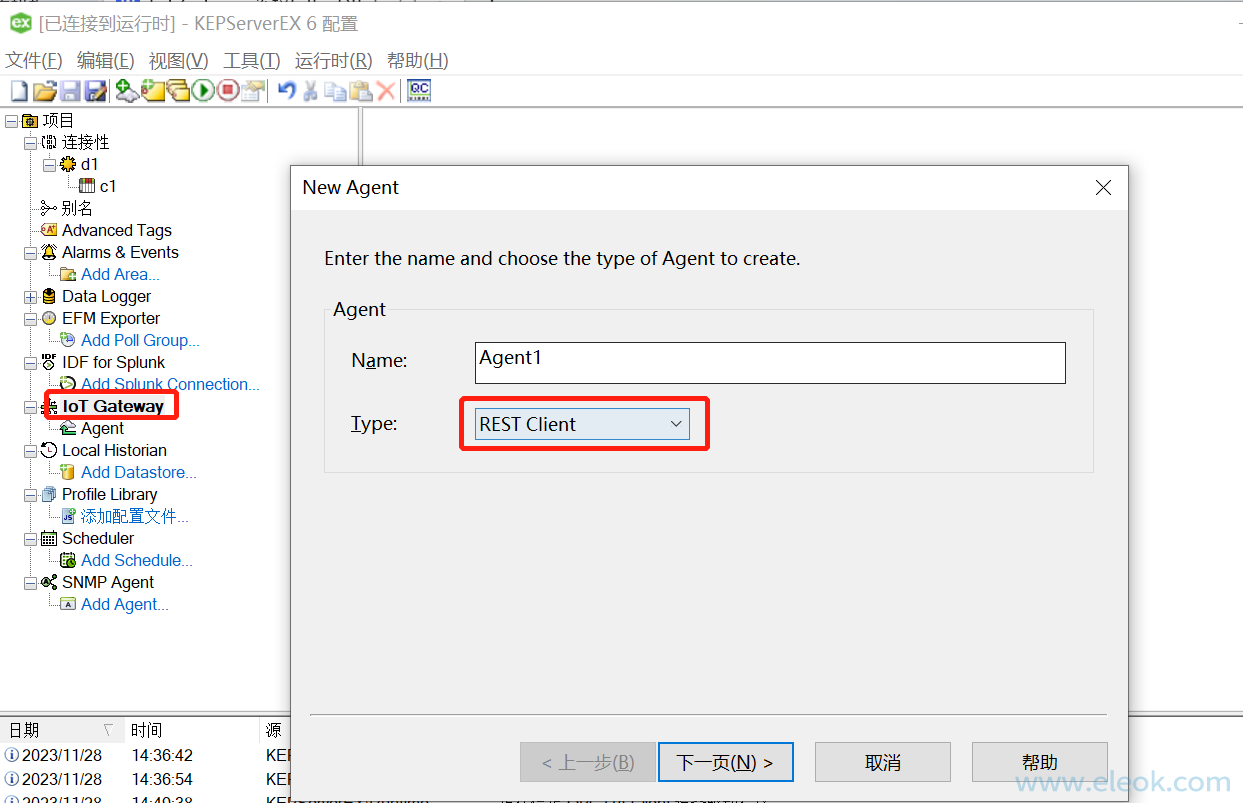
Task: Click the Save As disk-with-pencil icon
Action: [95, 92]
